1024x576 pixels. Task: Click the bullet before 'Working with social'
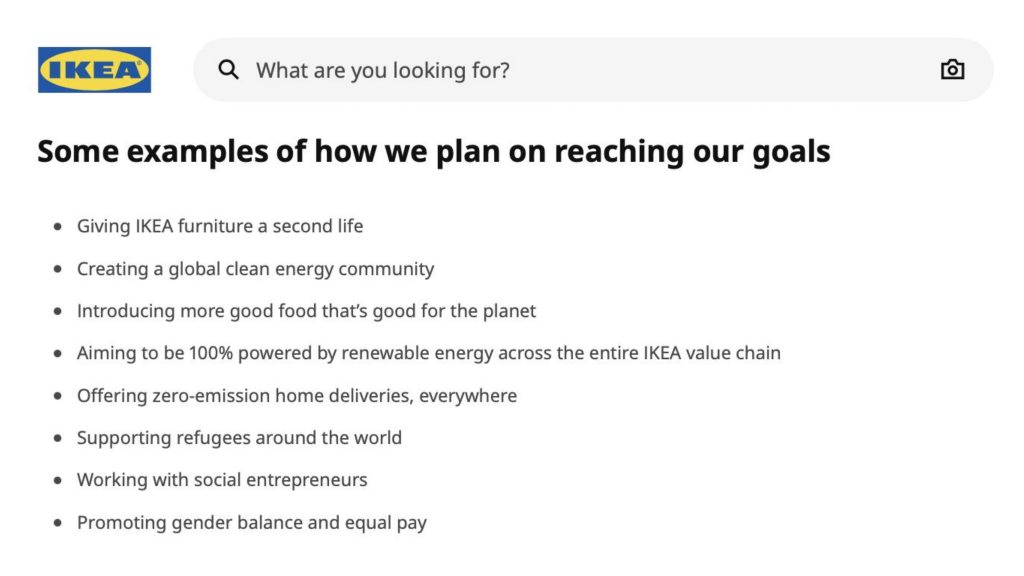coord(58,481)
